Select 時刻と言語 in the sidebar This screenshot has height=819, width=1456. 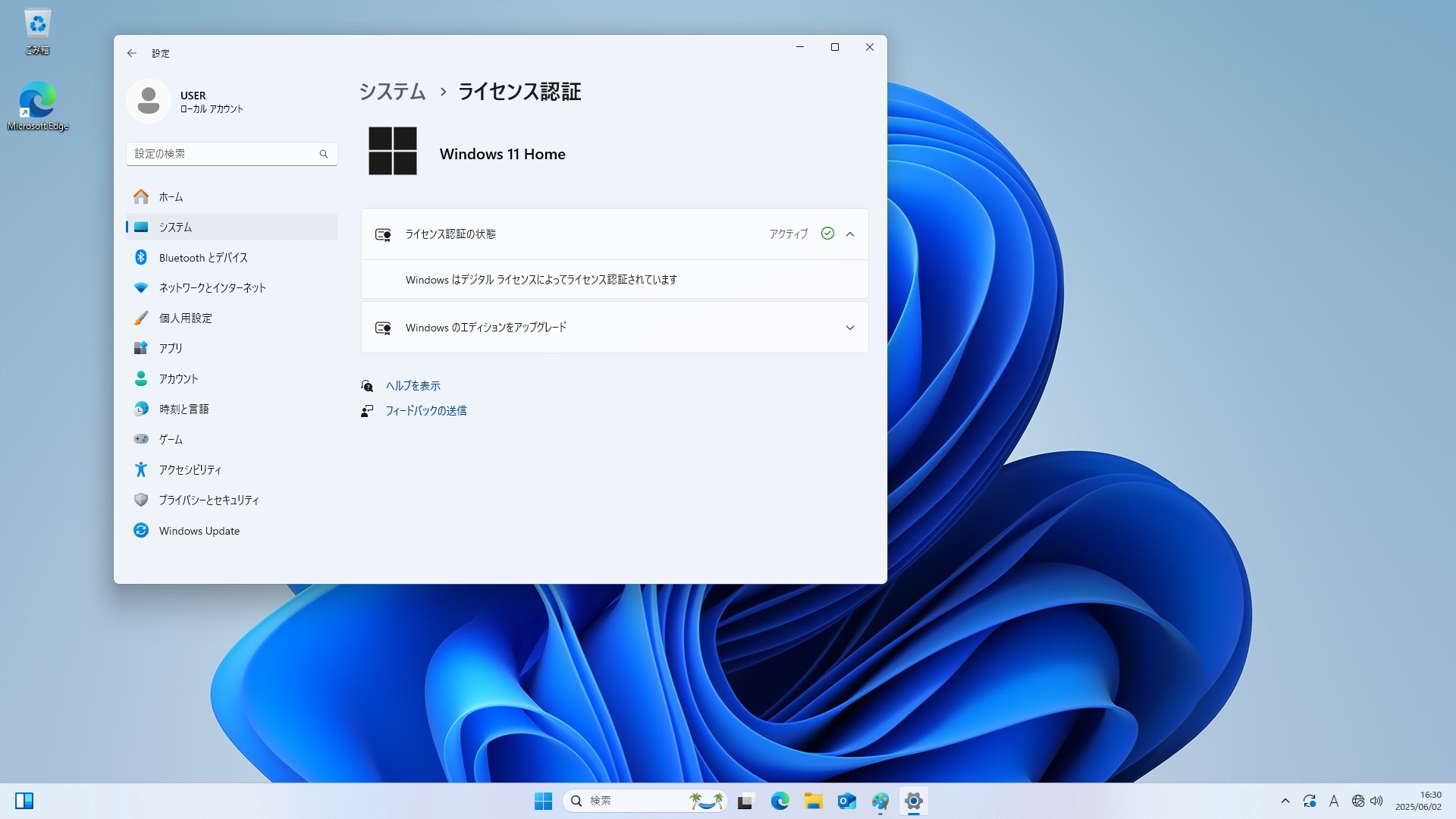232,409
